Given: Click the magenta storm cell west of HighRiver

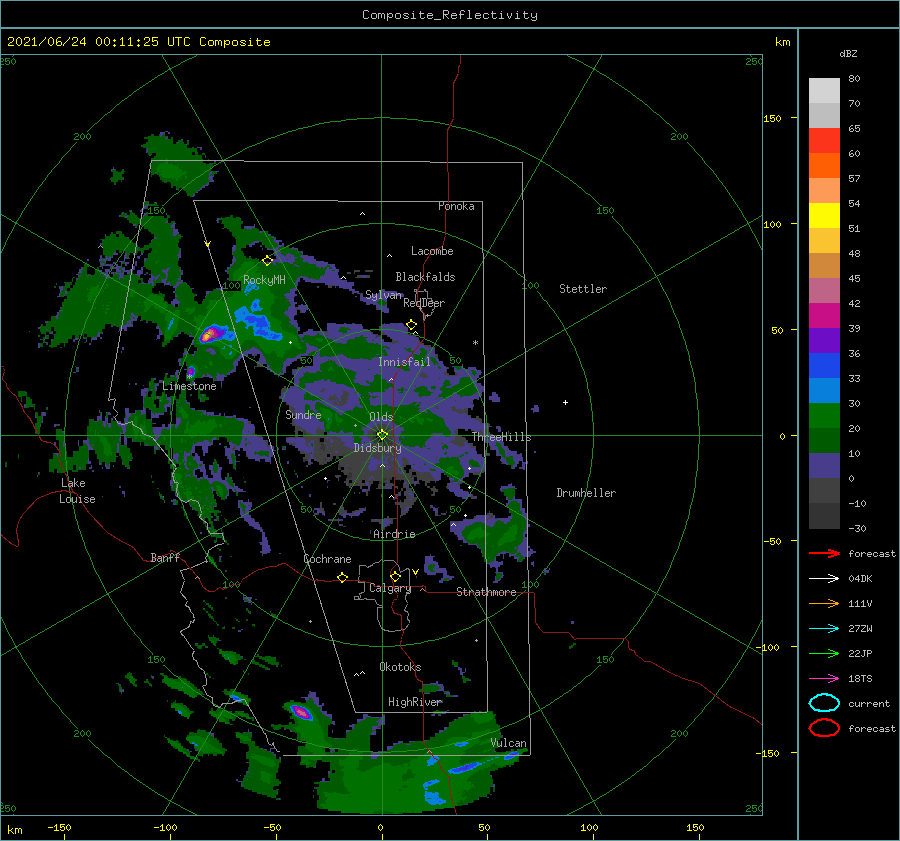Looking at the screenshot, I should pyautogui.click(x=301, y=712).
